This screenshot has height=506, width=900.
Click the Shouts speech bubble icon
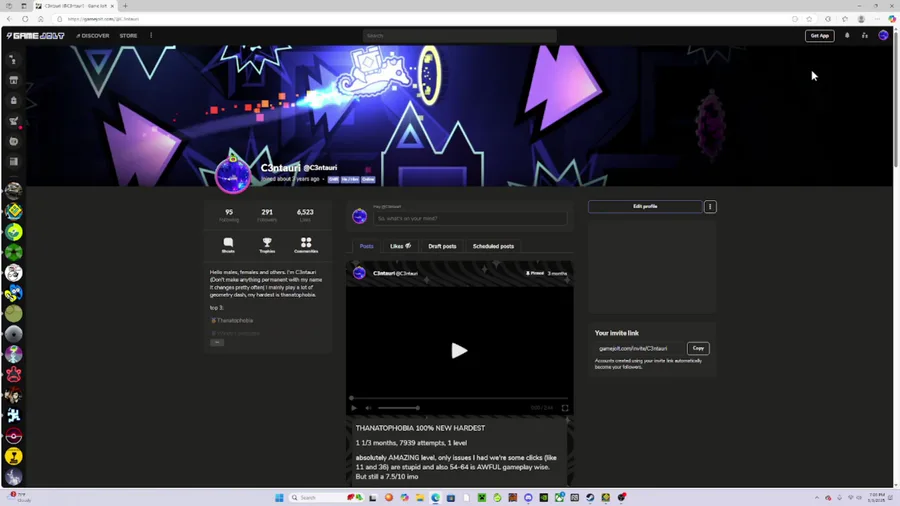pos(228,245)
